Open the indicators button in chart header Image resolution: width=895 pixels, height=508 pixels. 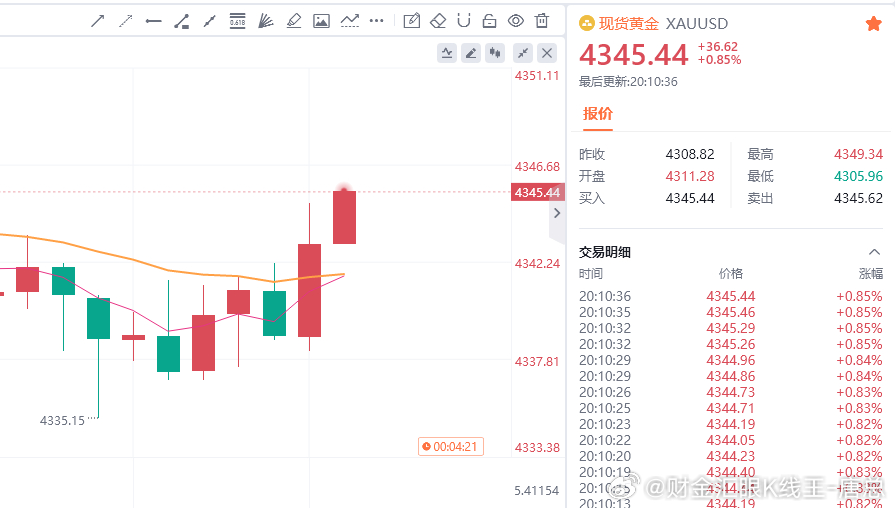pos(447,53)
